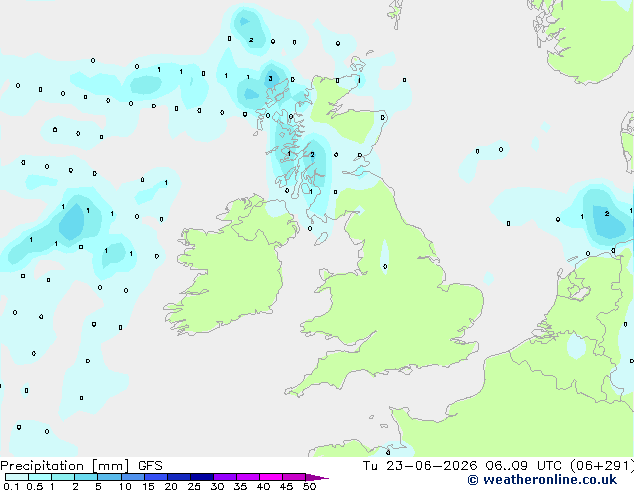
Task: Select the "Precipitation [mm] GFS" title text
Action: [x=81, y=466]
